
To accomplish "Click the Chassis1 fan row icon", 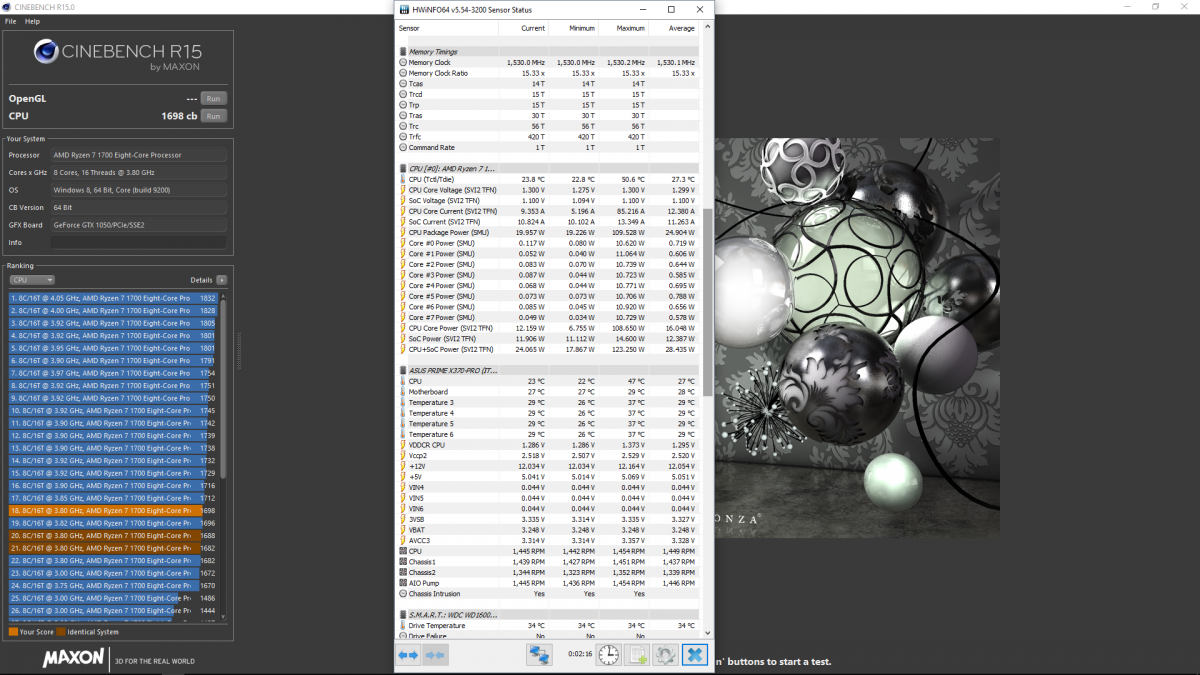I will click(x=403, y=562).
